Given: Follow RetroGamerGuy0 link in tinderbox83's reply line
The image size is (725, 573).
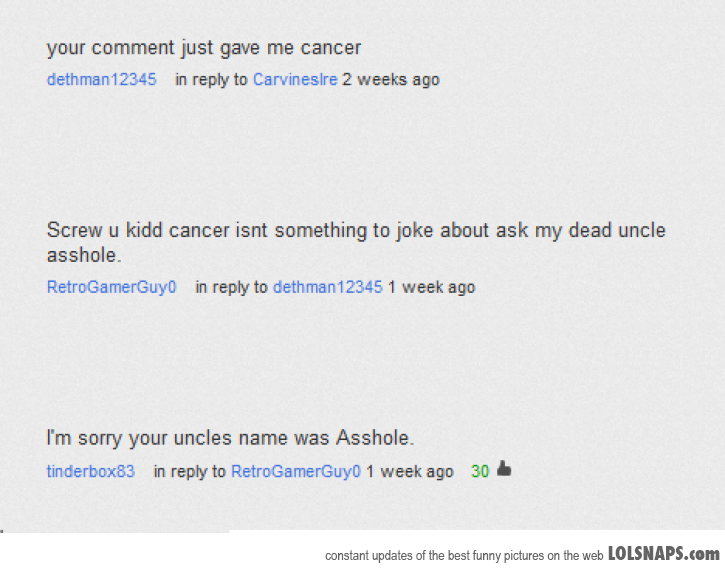Looking at the screenshot, I should (x=295, y=471).
